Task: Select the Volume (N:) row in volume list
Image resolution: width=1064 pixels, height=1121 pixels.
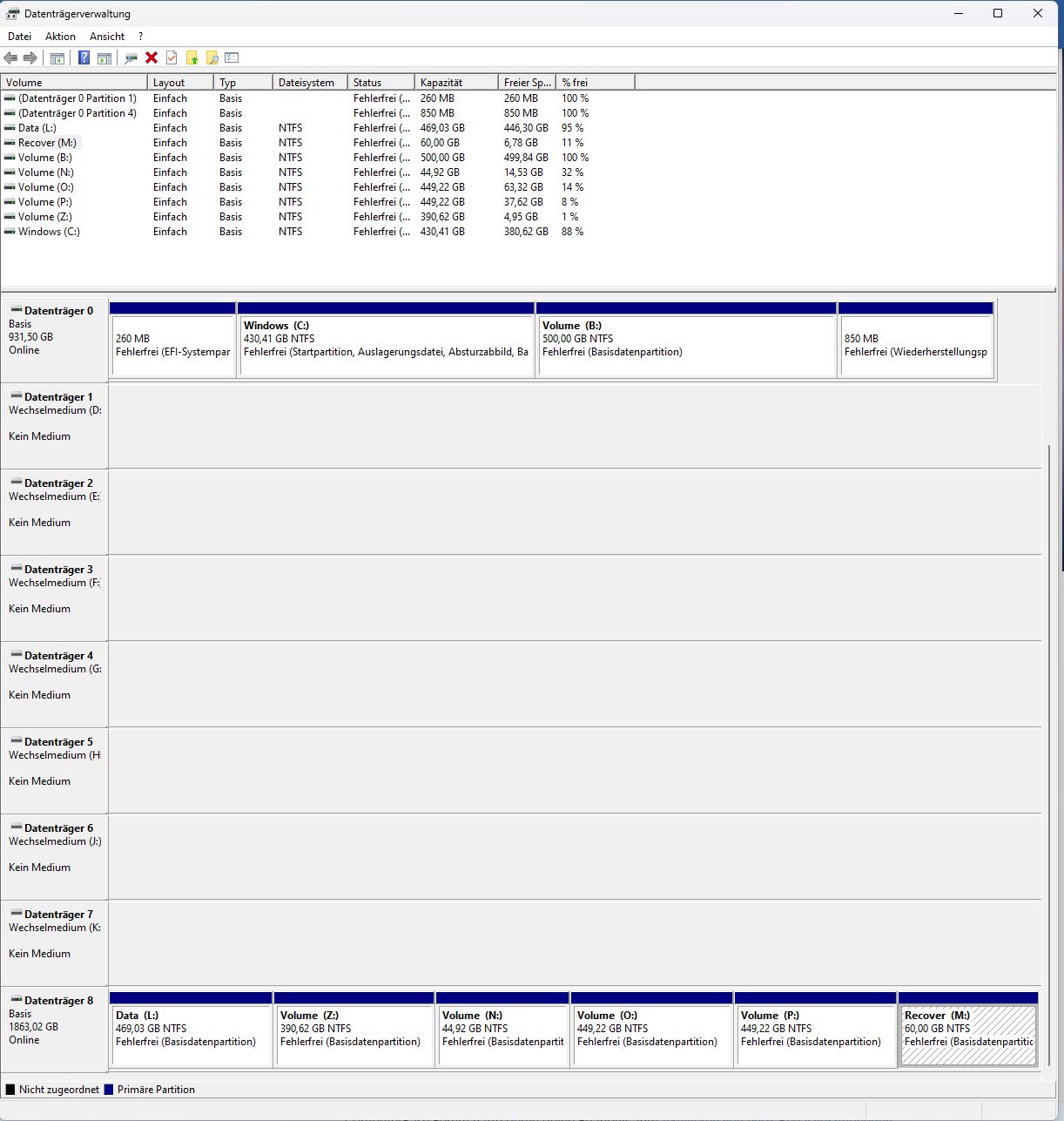Action: pyautogui.click(x=318, y=172)
